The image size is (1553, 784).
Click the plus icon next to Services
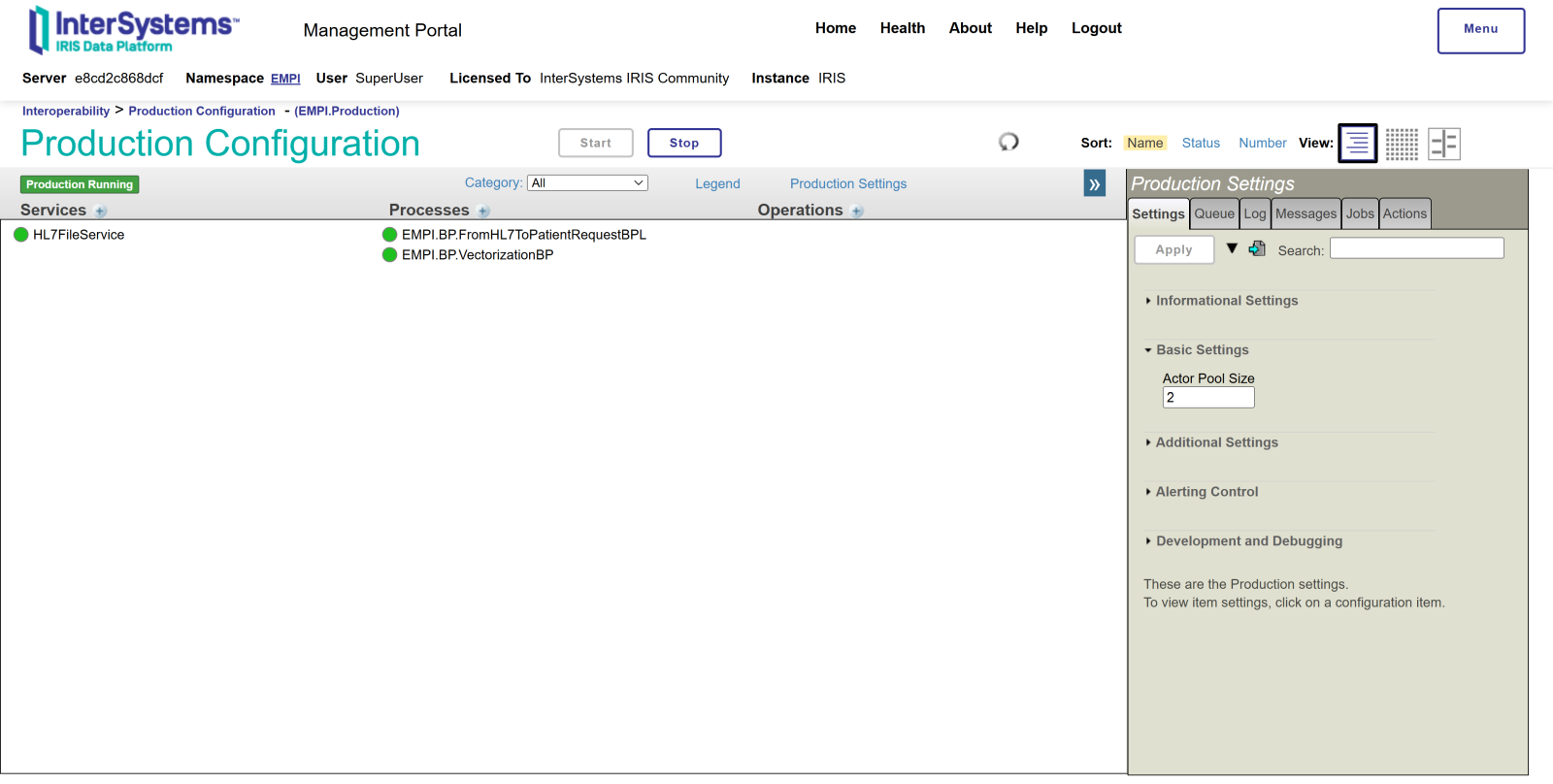click(x=101, y=212)
